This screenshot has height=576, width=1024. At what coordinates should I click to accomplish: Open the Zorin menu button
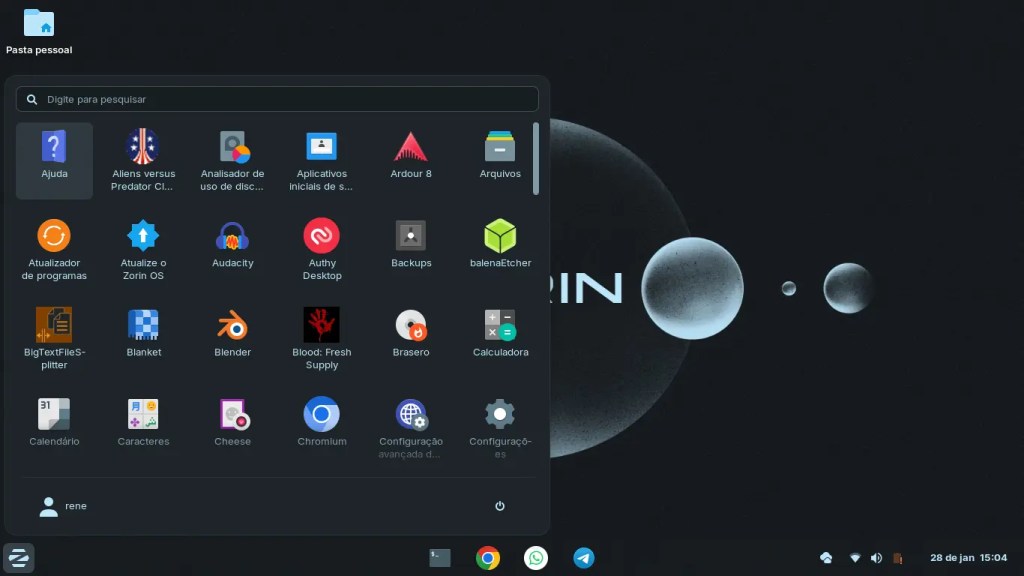tap(18, 558)
